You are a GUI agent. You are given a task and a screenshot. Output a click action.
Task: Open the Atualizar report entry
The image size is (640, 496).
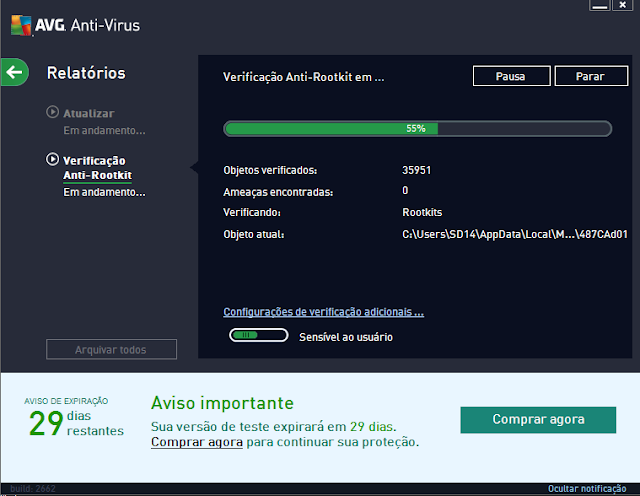(x=89, y=113)
